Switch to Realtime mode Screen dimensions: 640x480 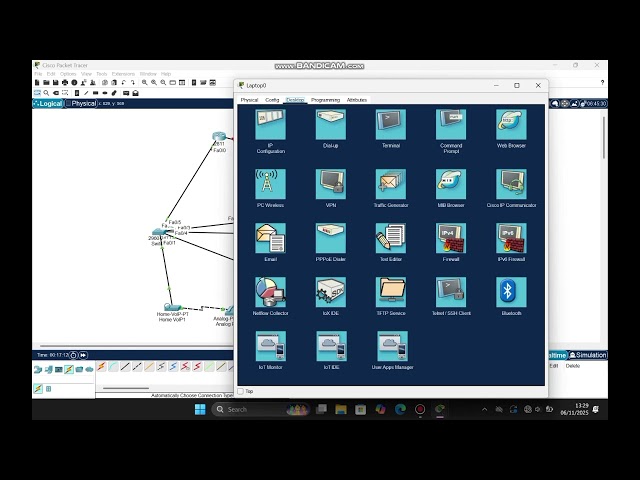pyautogui.click(x=557, y=355)
